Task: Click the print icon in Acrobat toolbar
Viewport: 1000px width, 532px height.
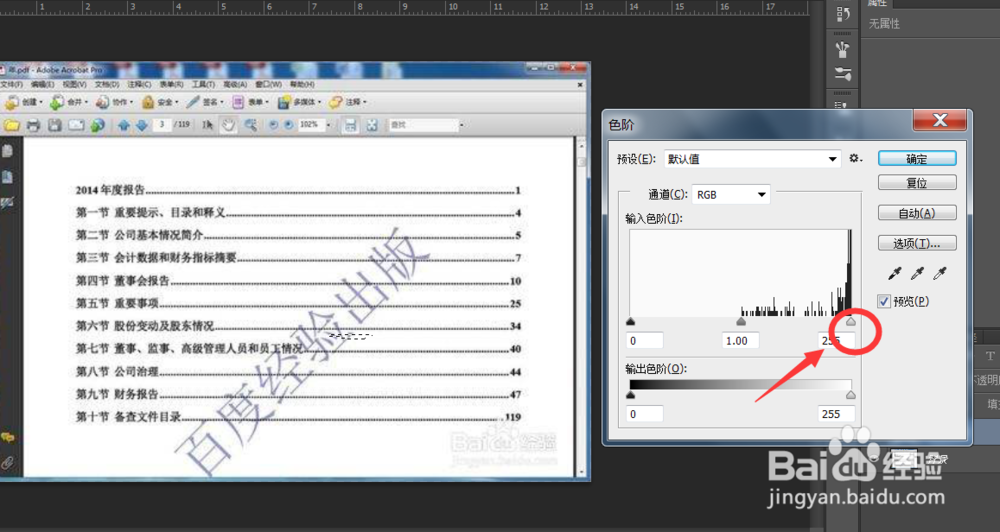Action: pos(33,125)
